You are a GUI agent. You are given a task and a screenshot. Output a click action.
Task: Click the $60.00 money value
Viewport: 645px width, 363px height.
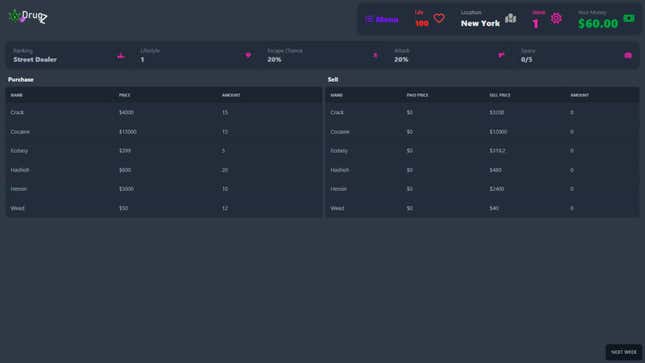(x=598, y=23)
